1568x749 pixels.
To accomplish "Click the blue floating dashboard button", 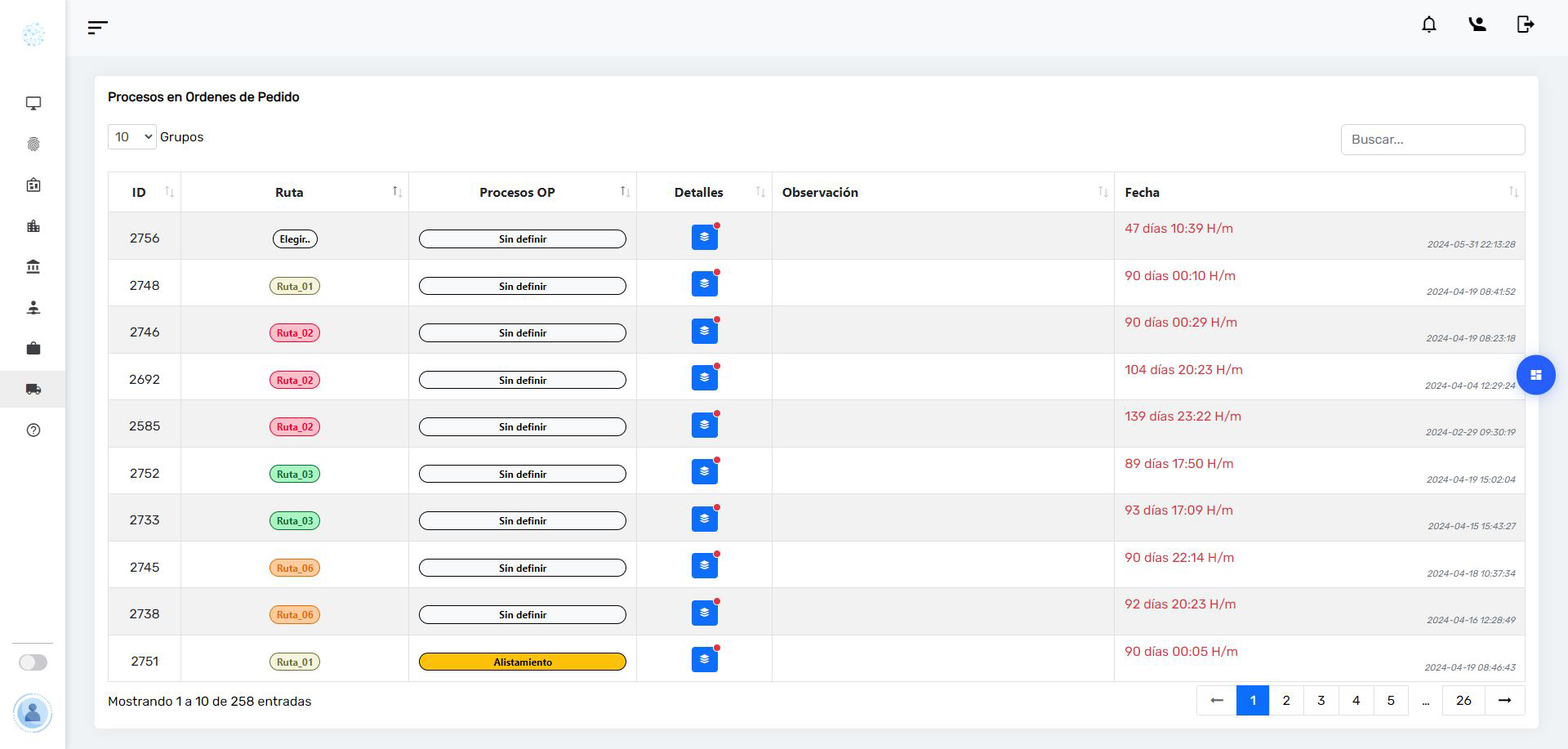I will pos(1535,375).
